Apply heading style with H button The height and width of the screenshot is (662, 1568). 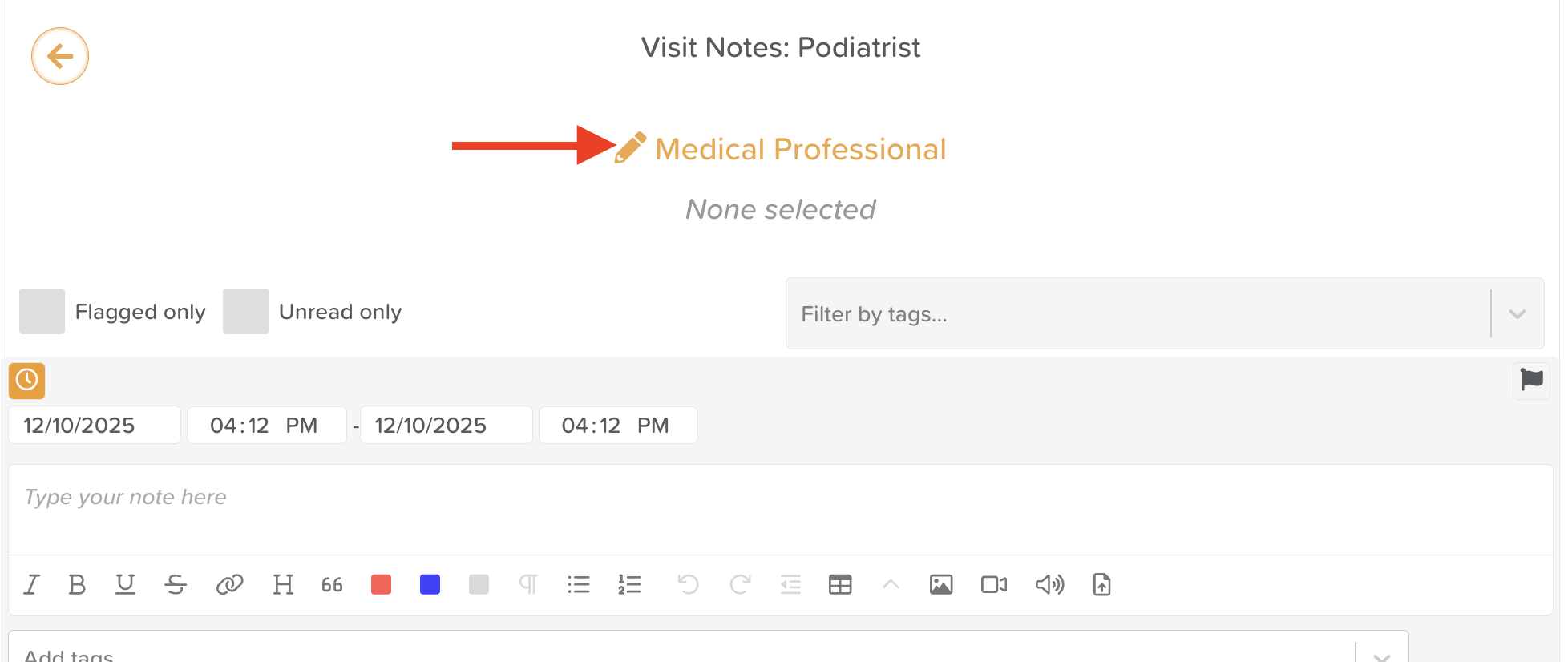click(x=283, y=585)
